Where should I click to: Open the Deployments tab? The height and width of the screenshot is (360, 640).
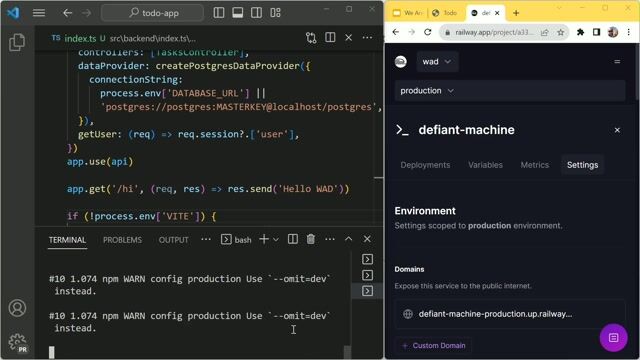[425, 165]
